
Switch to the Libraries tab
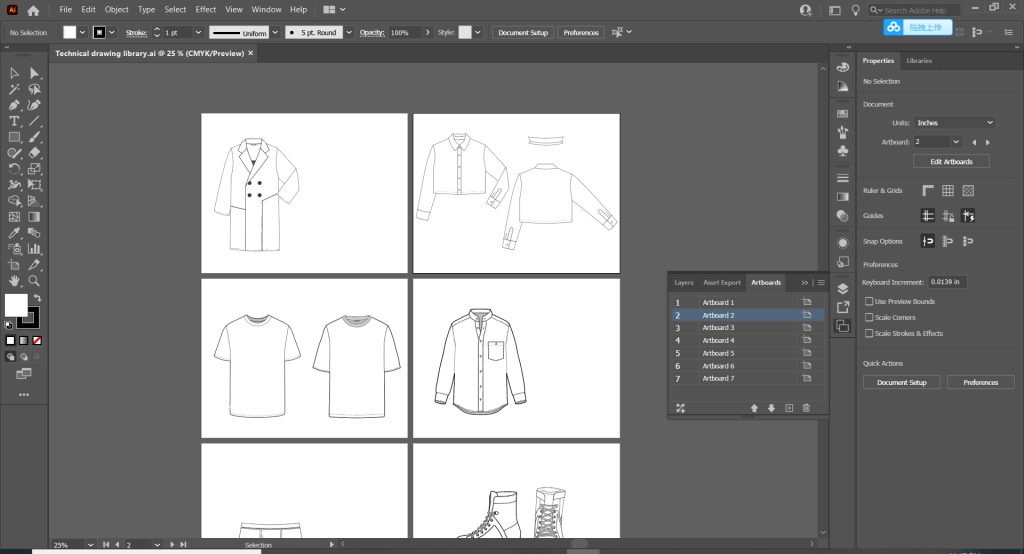919,61
